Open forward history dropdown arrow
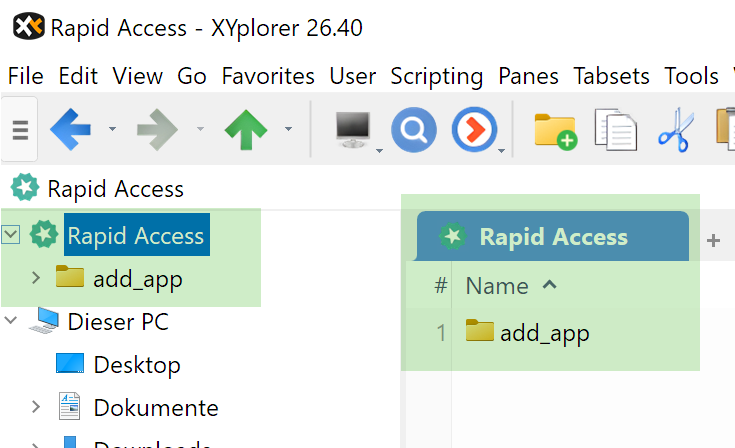Screen dimensions: 735x448 200,128
